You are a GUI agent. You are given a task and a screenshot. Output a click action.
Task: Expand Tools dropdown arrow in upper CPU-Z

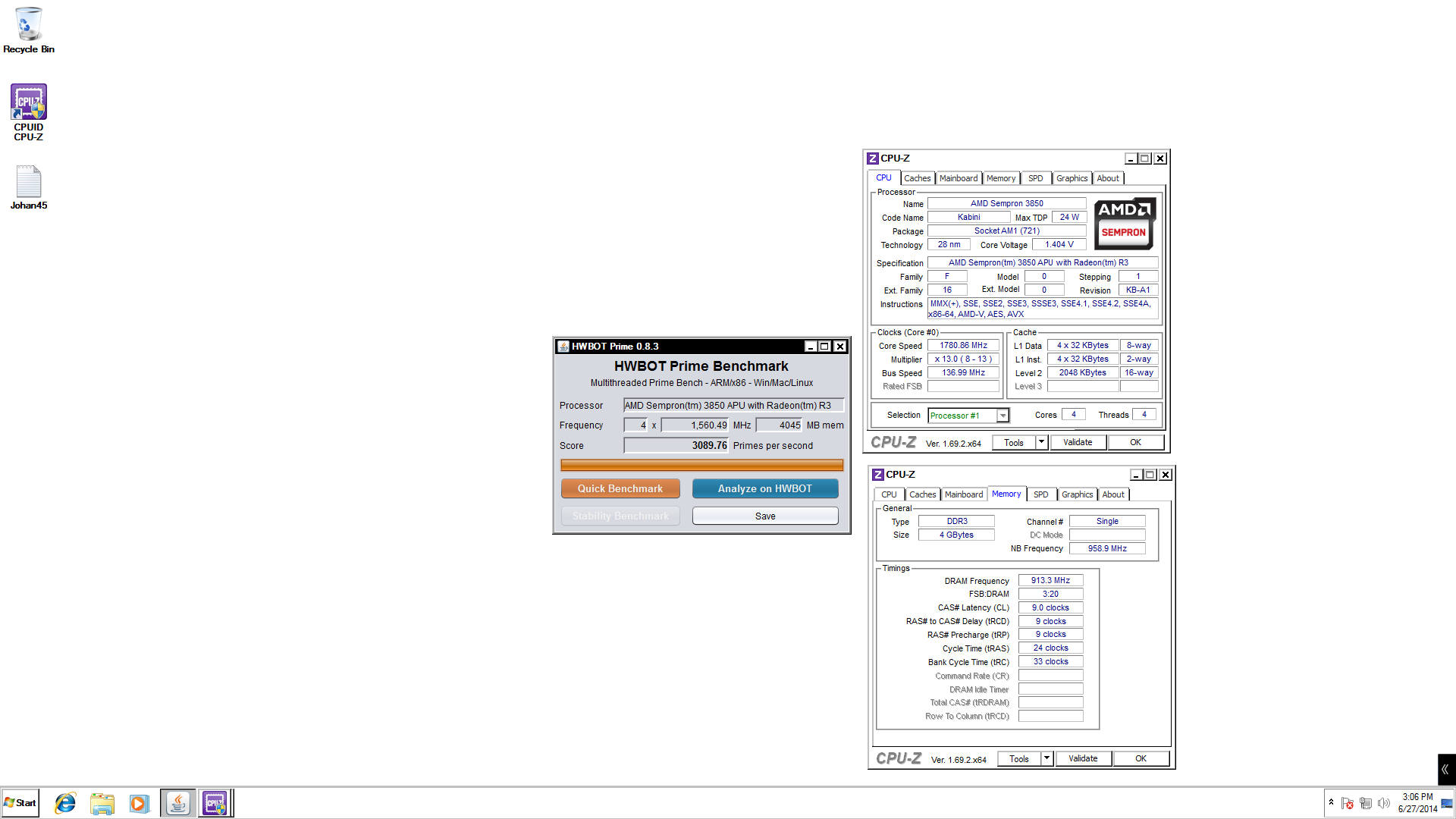coord(1042,443)
